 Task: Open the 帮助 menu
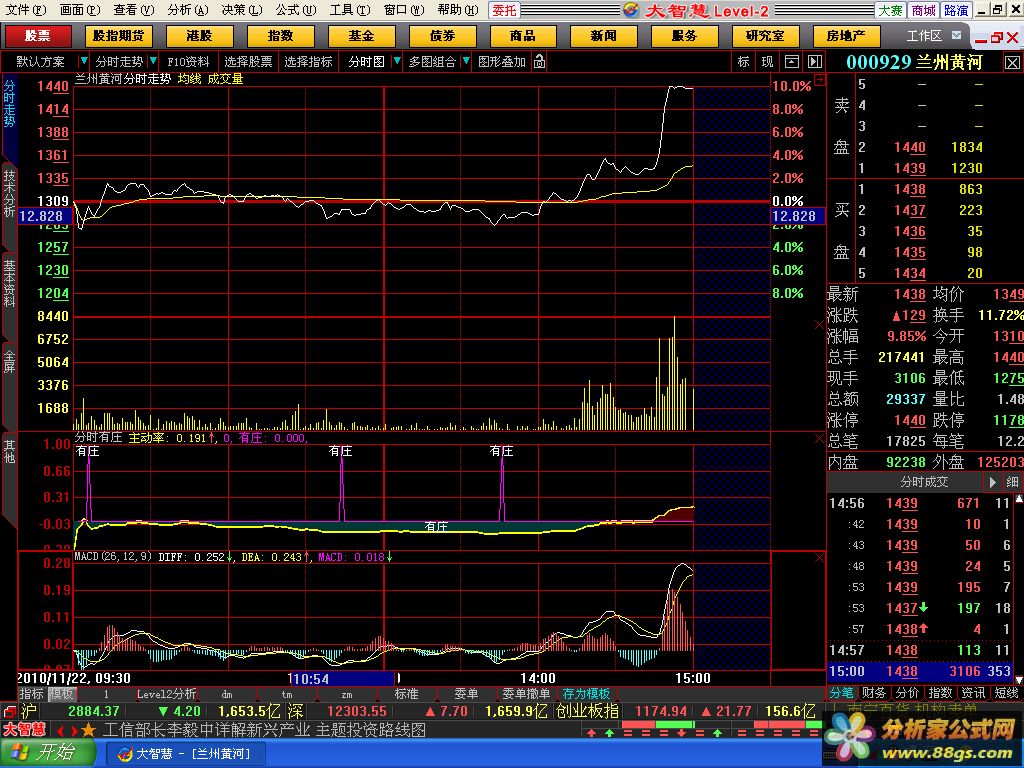(x=457, y=10)
